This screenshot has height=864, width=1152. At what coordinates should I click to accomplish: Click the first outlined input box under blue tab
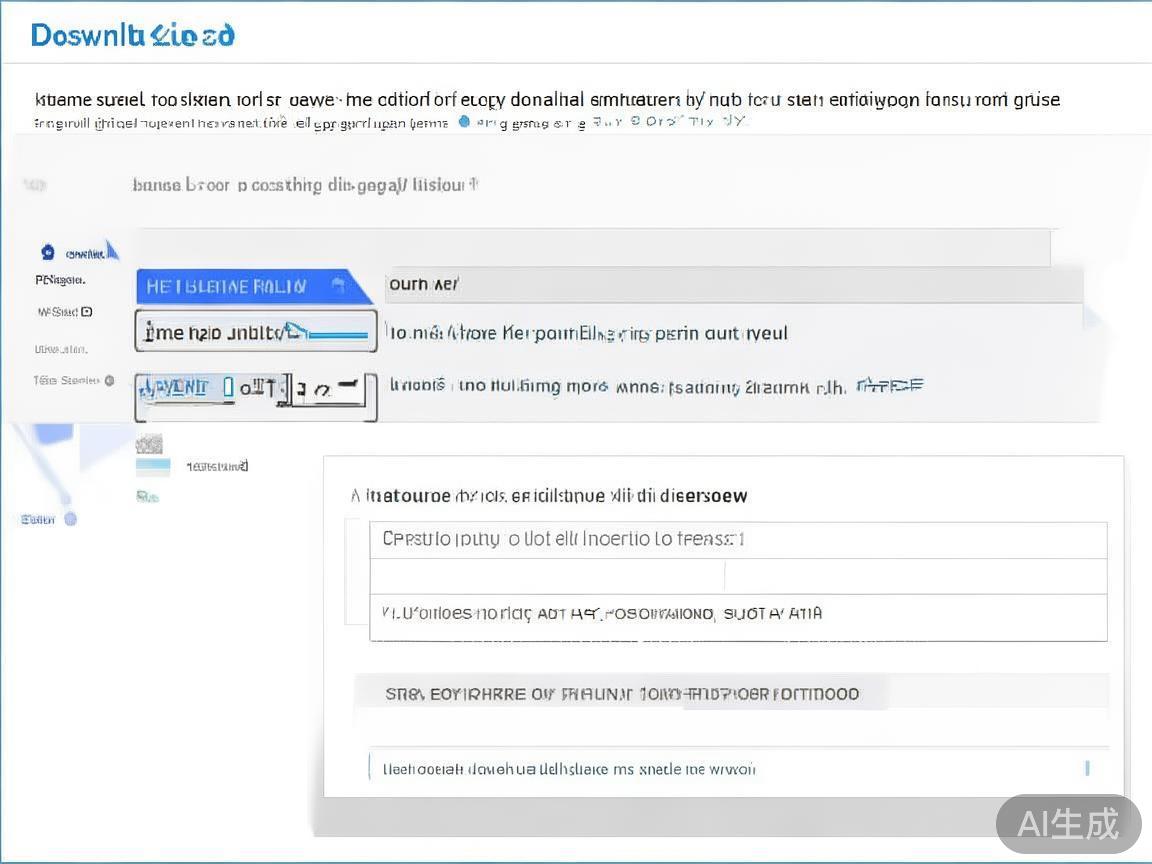click(256, 331)
